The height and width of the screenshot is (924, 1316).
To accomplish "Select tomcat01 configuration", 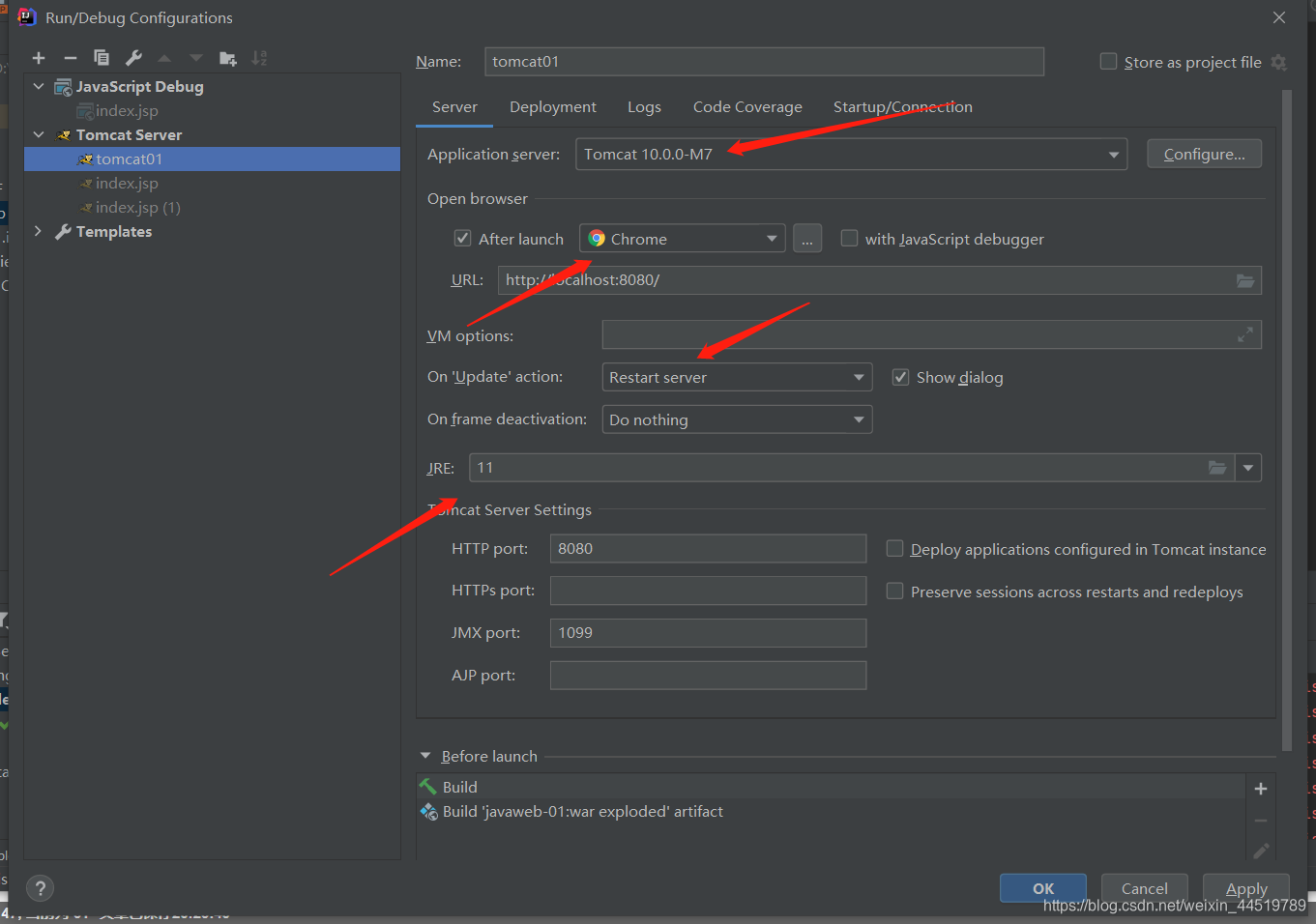I will pos(212,159).
